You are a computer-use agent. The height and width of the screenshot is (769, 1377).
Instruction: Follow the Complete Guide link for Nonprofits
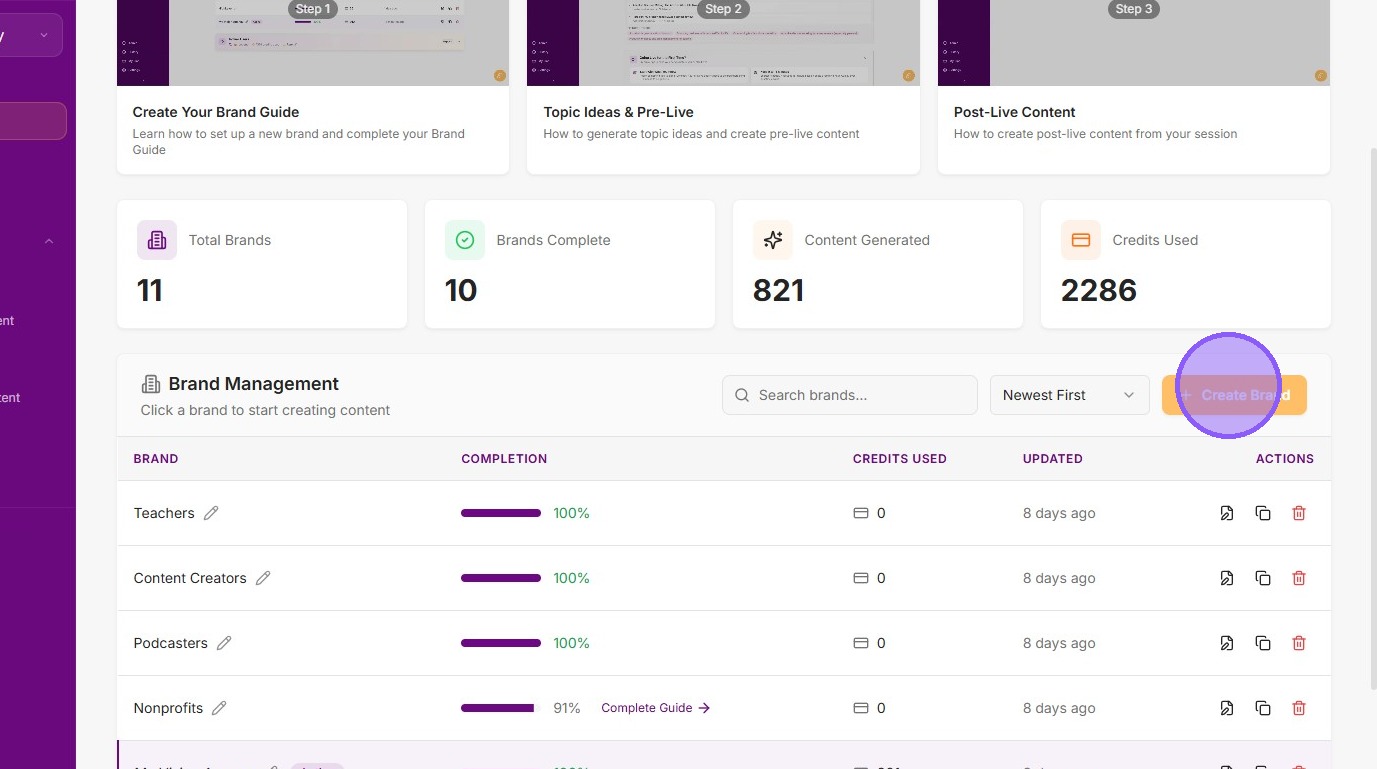tap(656, 708)
